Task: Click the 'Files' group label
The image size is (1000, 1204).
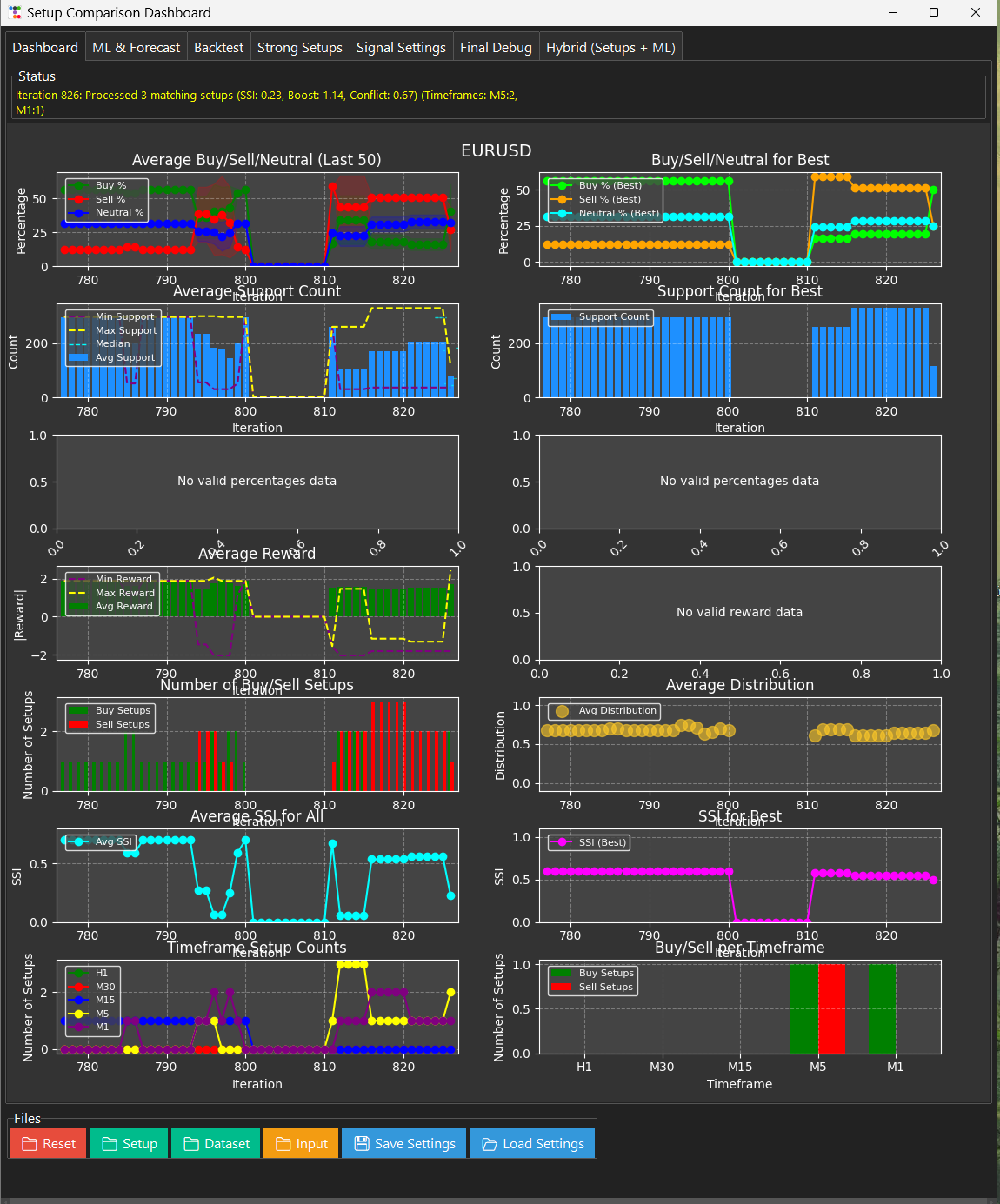Action: pos(27,1119)
